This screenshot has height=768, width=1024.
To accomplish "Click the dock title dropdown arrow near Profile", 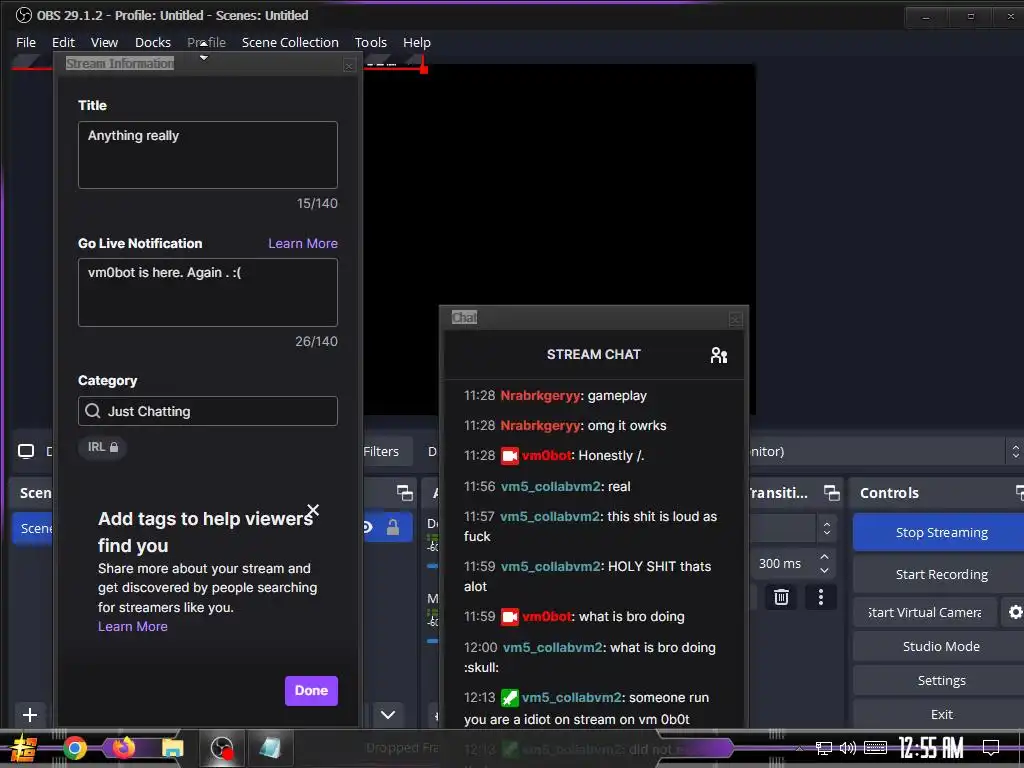I will pyautogui.click(x=204, y=58).
